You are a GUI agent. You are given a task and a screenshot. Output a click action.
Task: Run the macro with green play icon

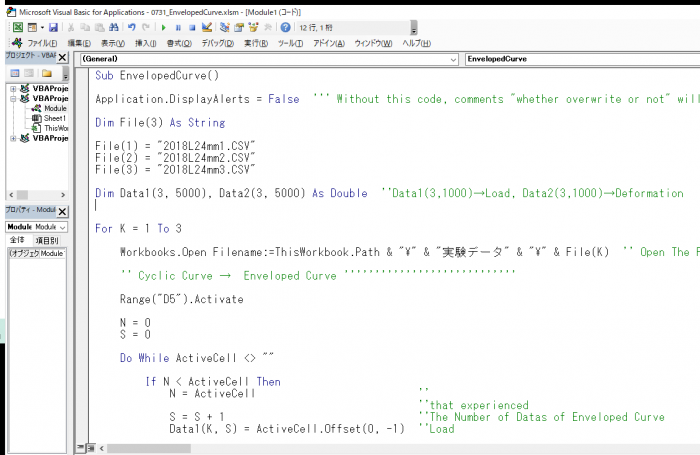(164, 28)
